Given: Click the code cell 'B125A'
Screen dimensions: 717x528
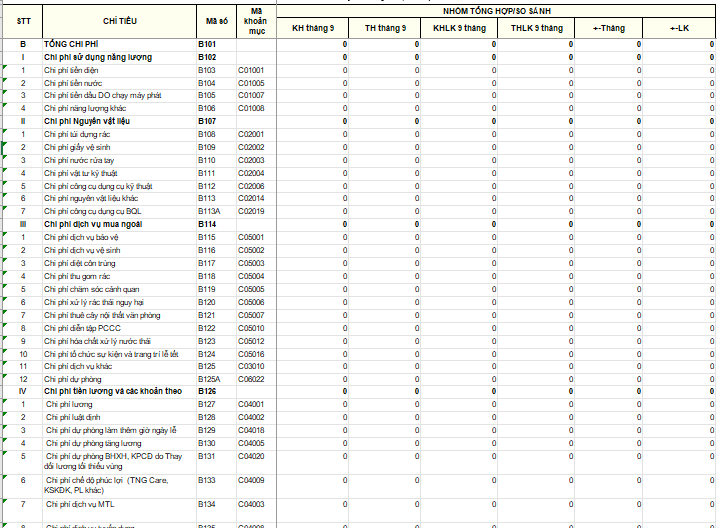Looking at the screenshot, I should click(x=209, y=379).
